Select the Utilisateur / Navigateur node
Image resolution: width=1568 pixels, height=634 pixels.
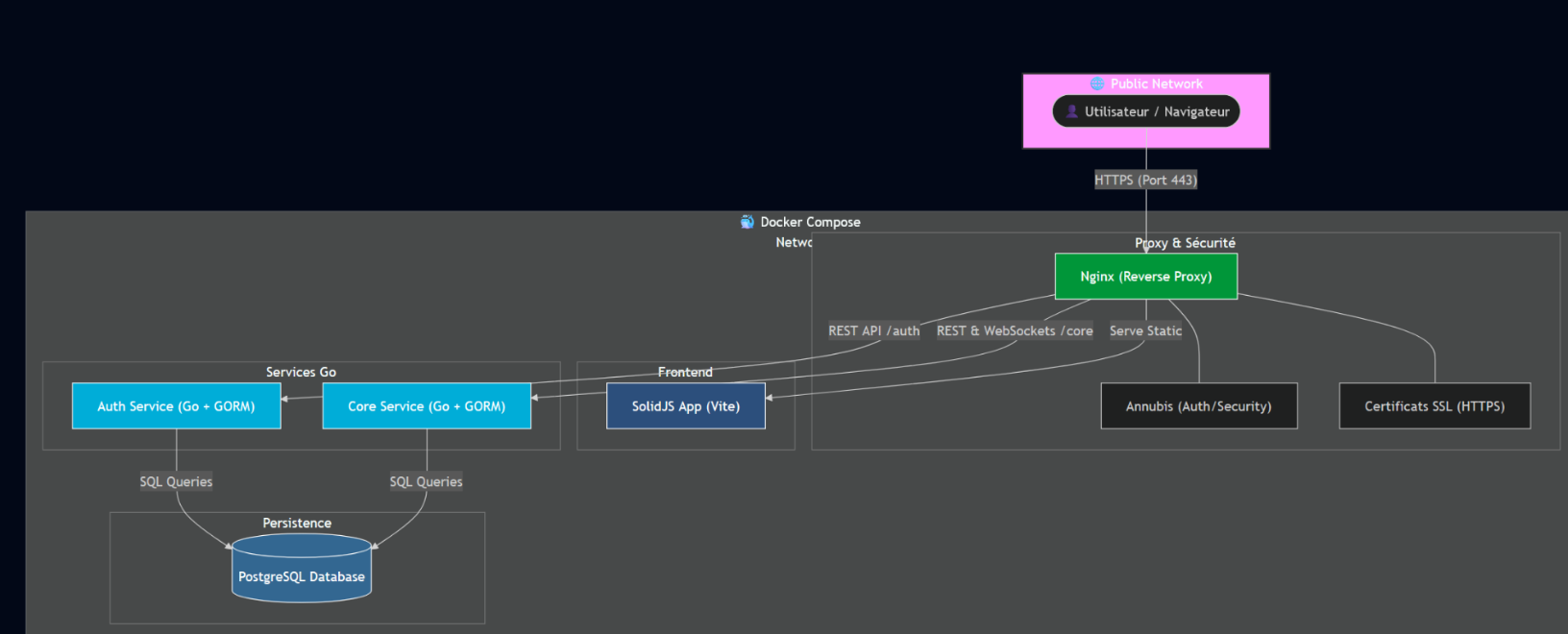click(1146, 111)
